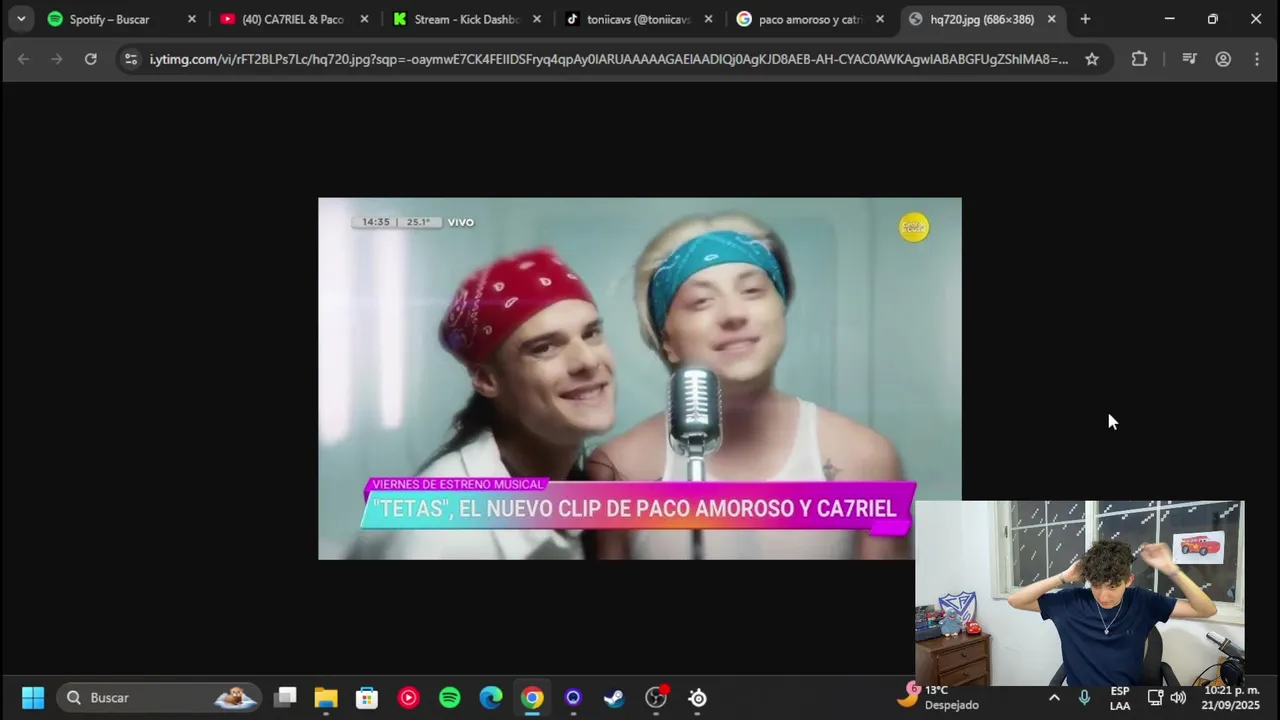
Task: Switch to the toniicavs TikTok tab
Action: pyautogui.click(x=639, y=19)
